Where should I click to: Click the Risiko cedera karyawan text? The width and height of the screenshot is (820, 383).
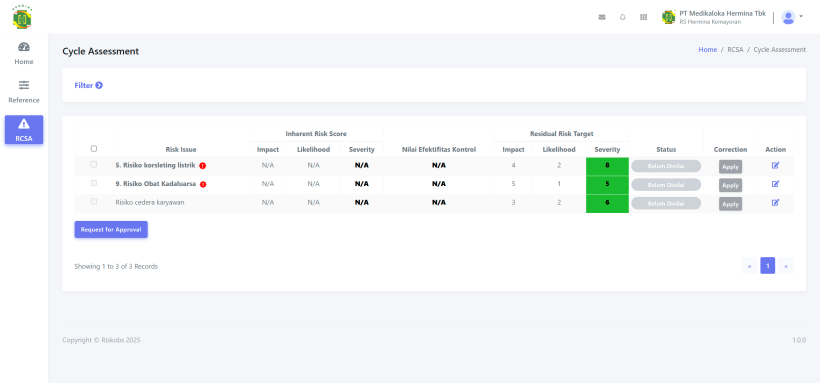pyautogui.click(x=150, y=202)
